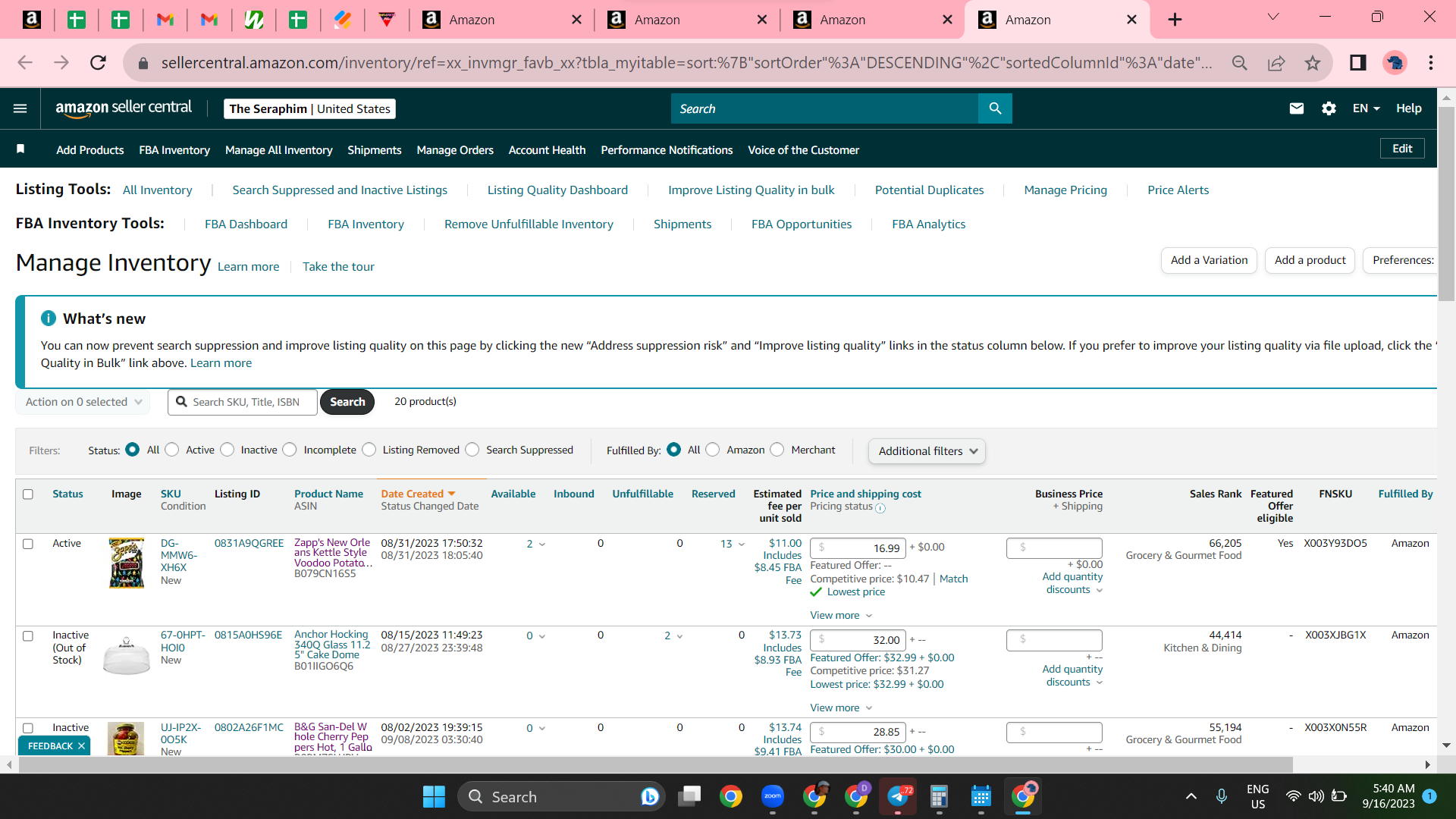Expand View more for price 16.99 row
1456x819 pixels.
pos(841,615)
